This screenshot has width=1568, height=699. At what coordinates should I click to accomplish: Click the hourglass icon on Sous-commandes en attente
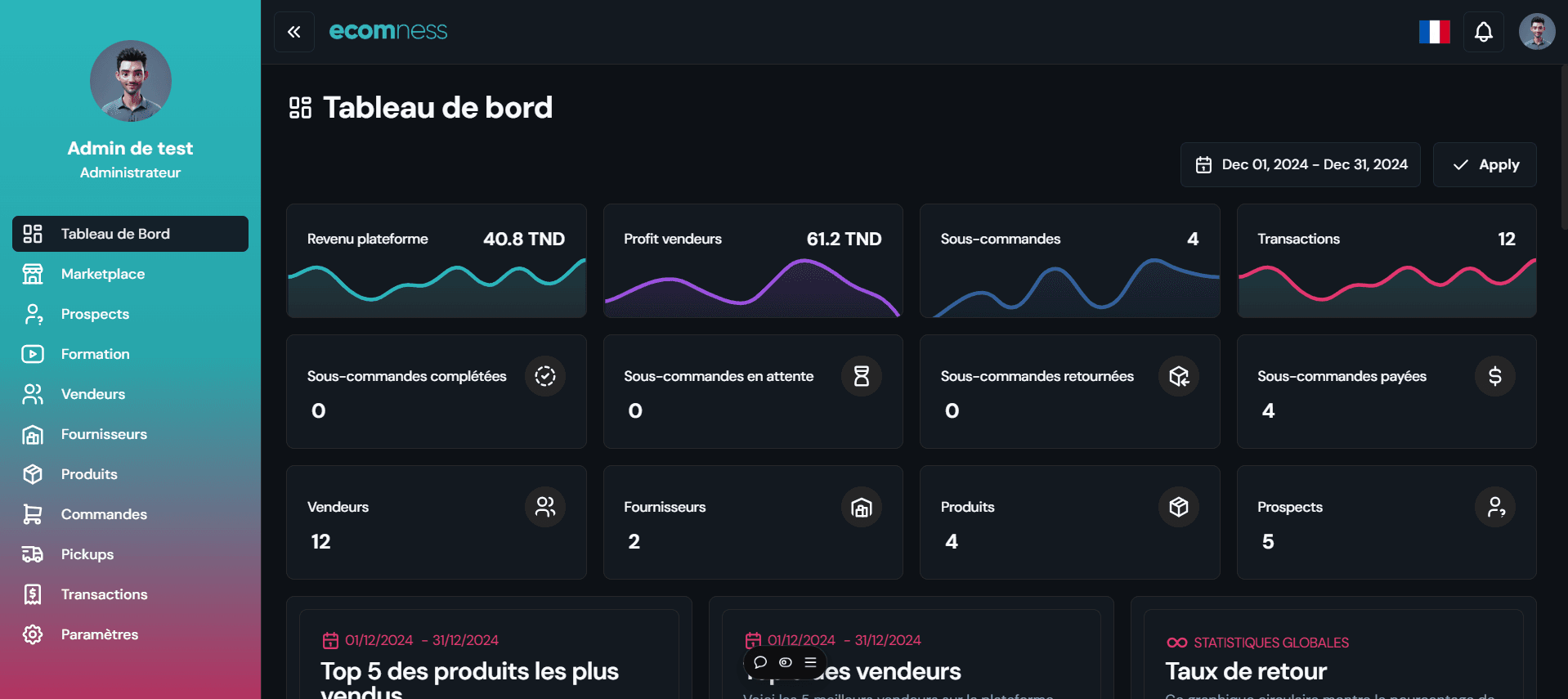pyautogui.click(x=861, y=376)
